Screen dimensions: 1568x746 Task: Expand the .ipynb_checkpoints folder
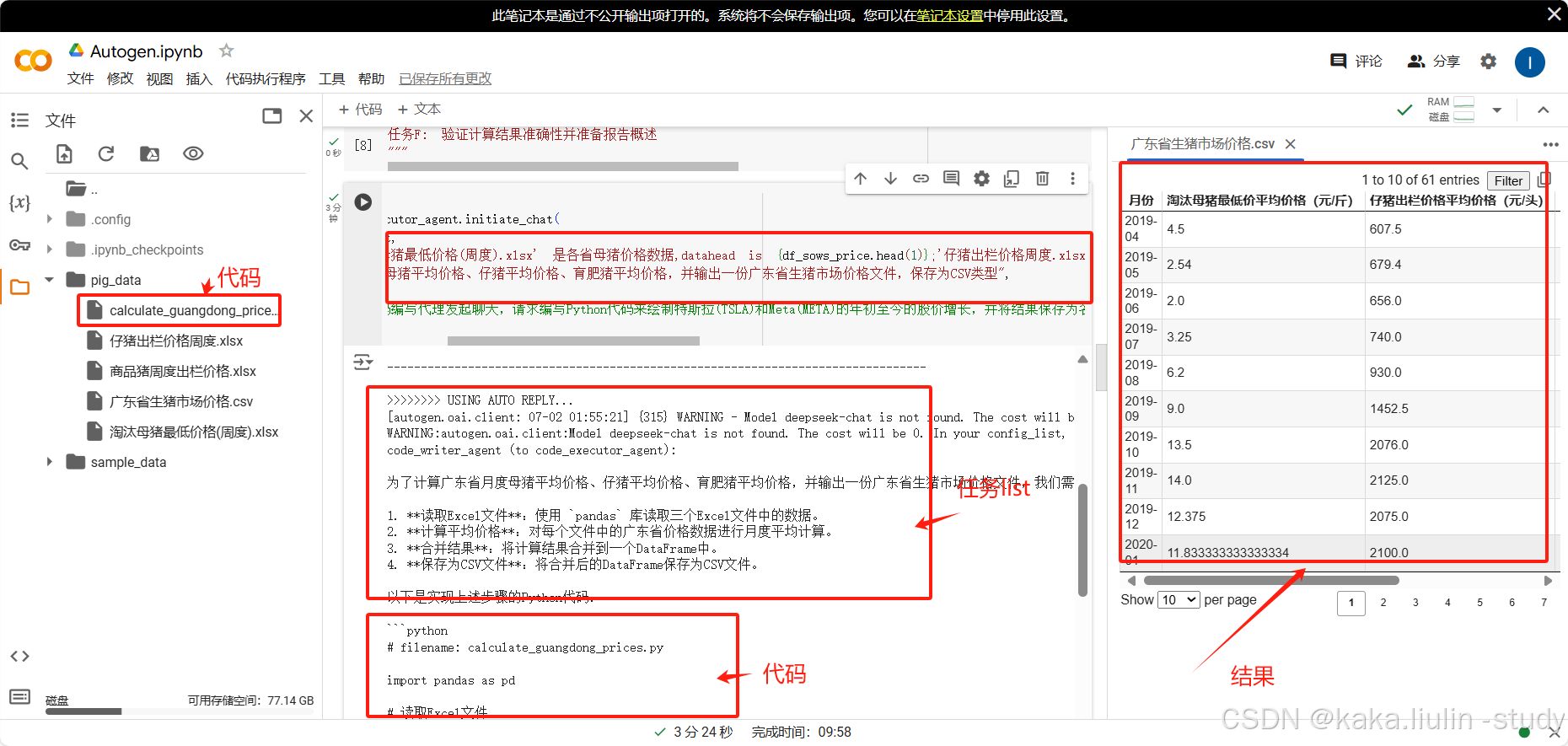coord(49,250)
